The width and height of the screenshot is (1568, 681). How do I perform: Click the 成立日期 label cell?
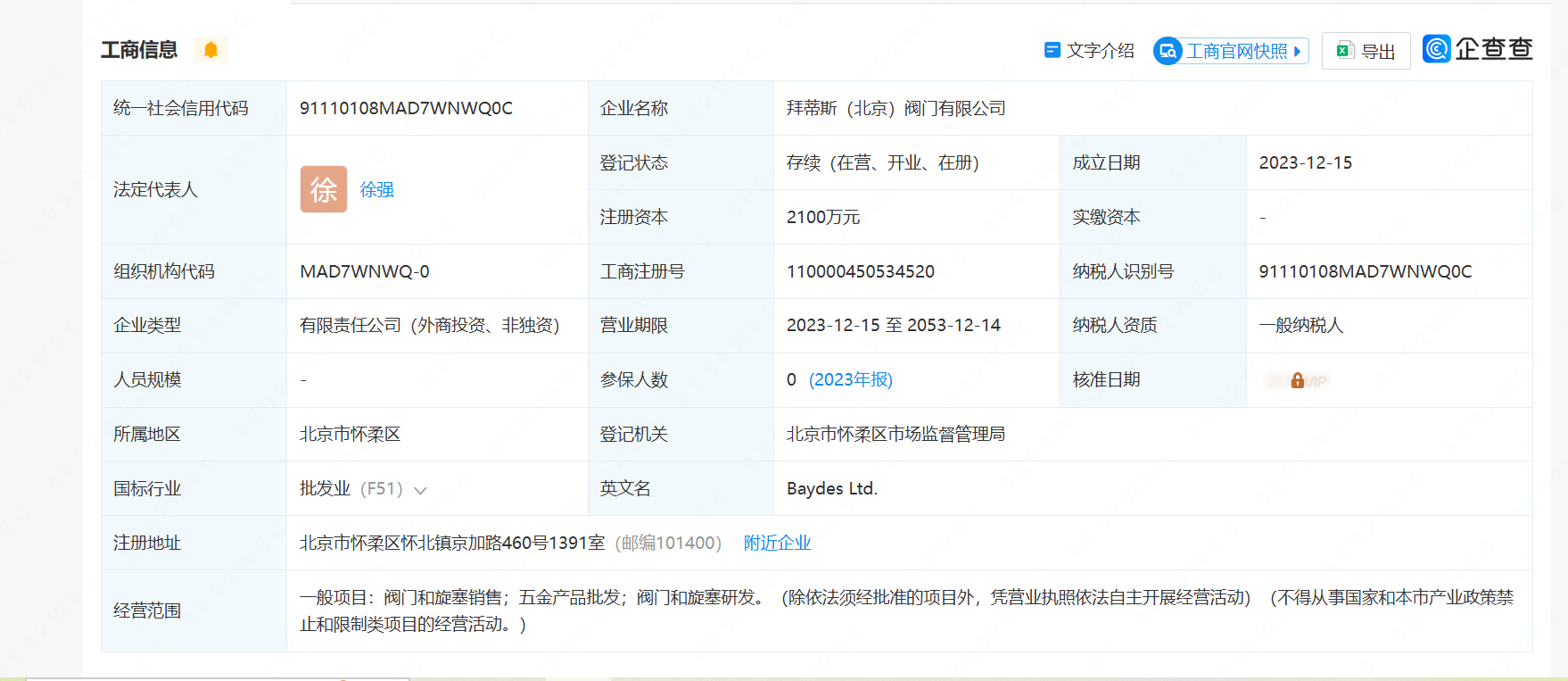[1152, 162]
